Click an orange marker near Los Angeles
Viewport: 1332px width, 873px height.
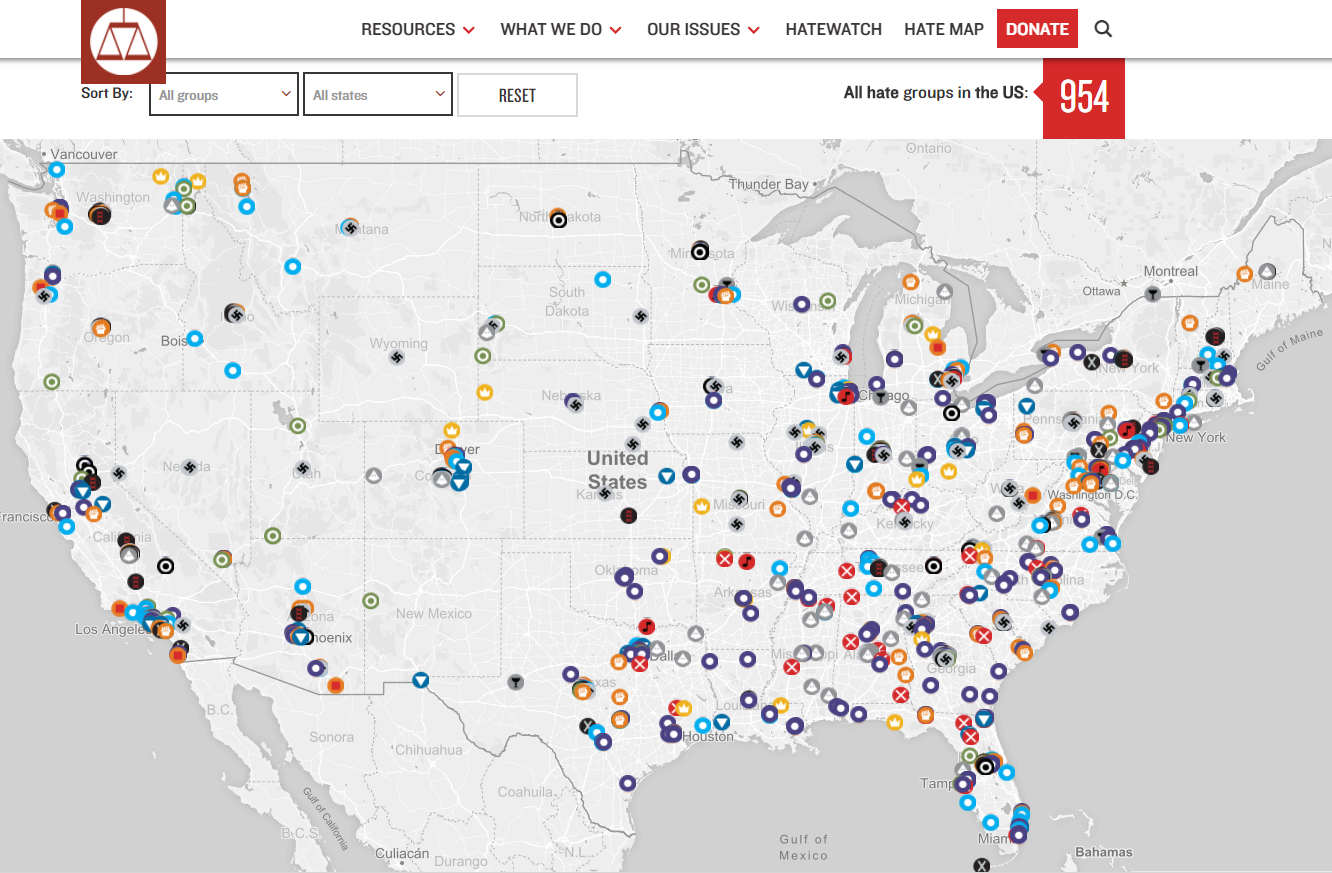coord(120,608)
